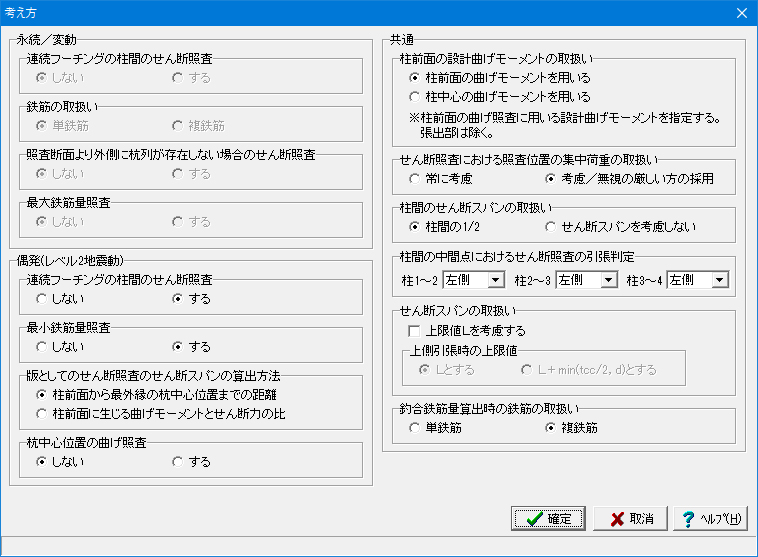Screen dimensions: 758x557
Task: Open the 柱2～3 引張判定 dropdown
Action: click(587, 280)
